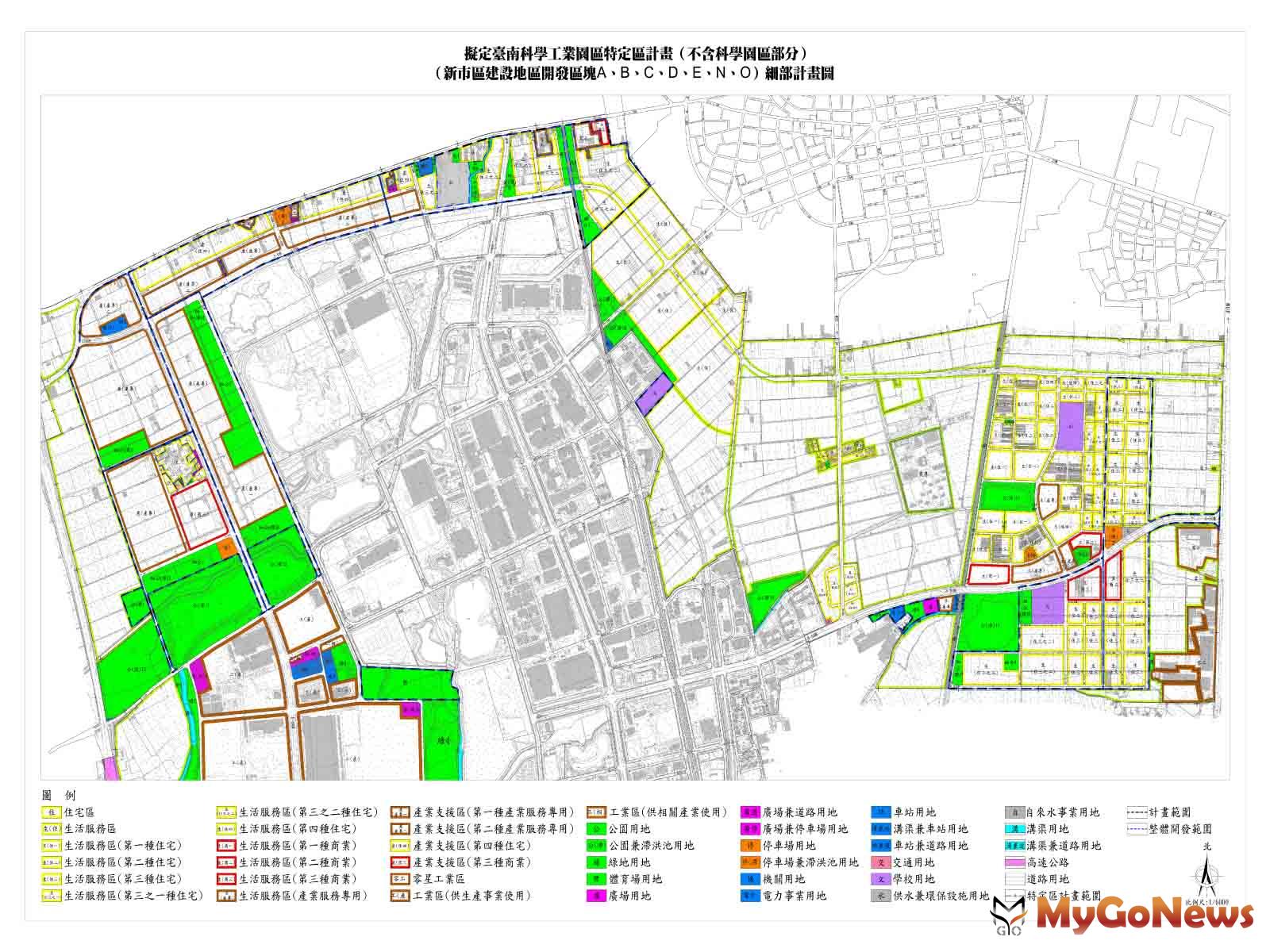Click the 產業支援區(第三種商業) label
The image size is (1270, 952).
(x=472, y=862)
